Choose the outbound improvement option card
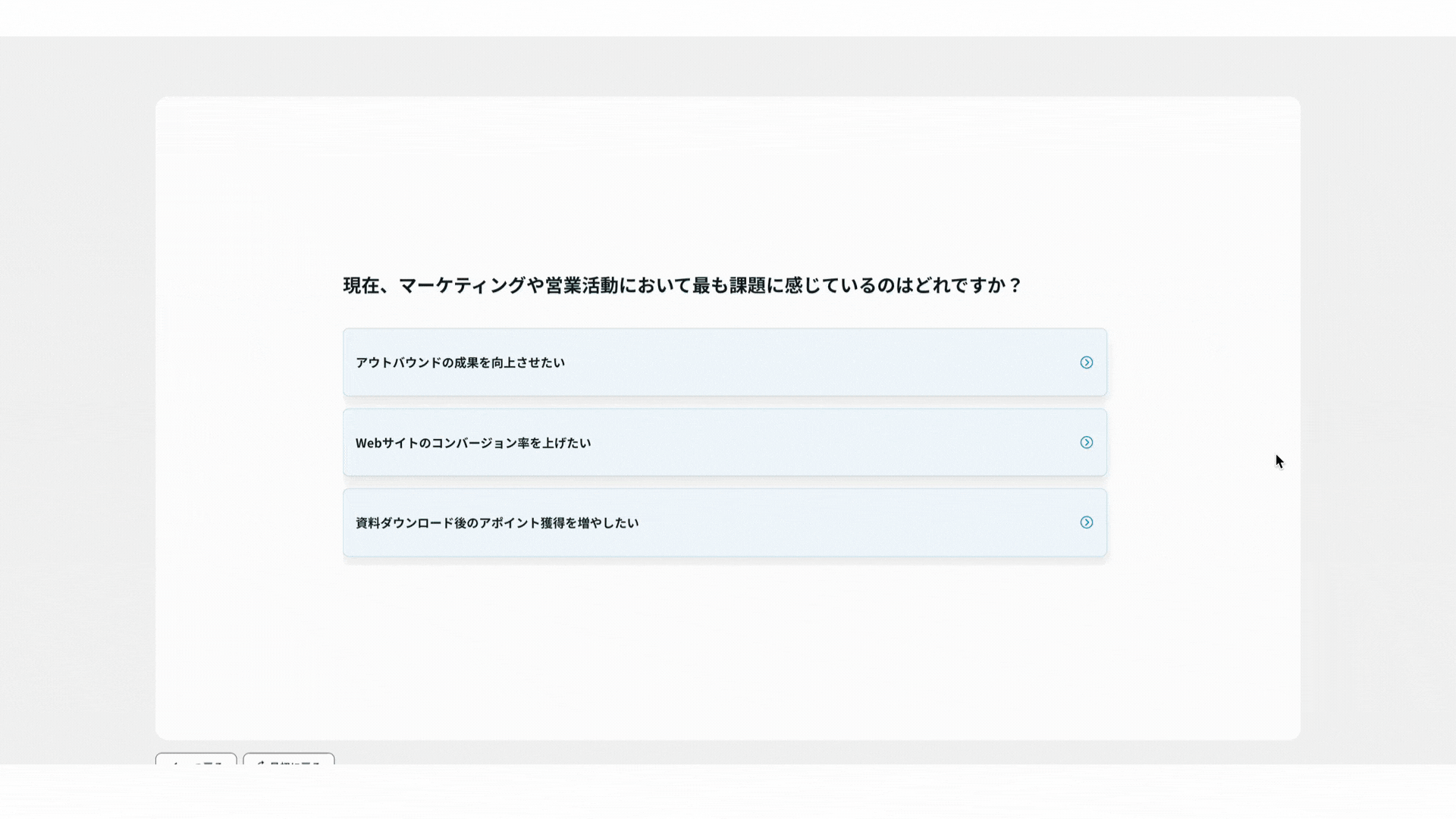The image size is (1456, 819). (724, 362)
